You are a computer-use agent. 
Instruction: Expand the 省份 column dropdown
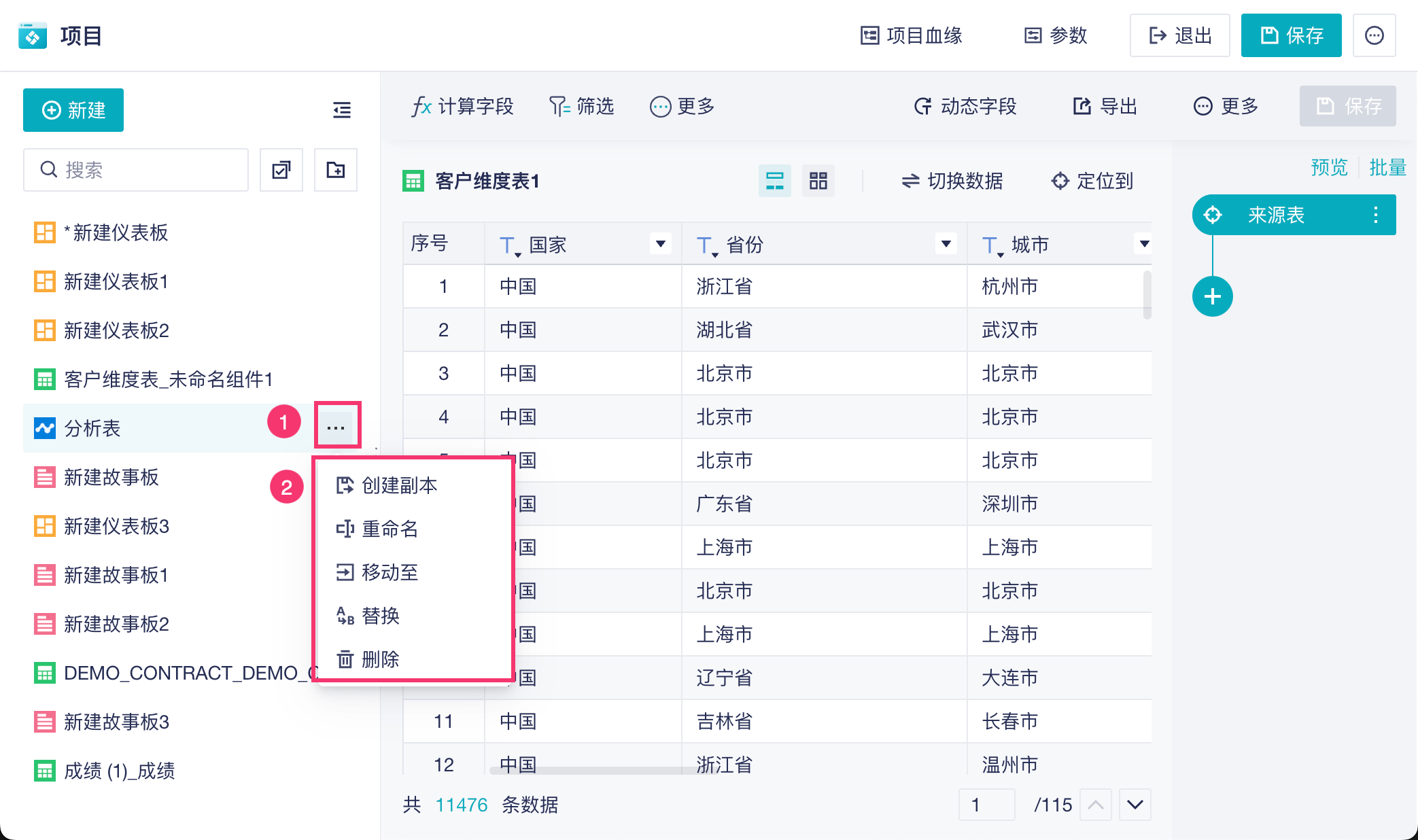click(x=946, y=244)
